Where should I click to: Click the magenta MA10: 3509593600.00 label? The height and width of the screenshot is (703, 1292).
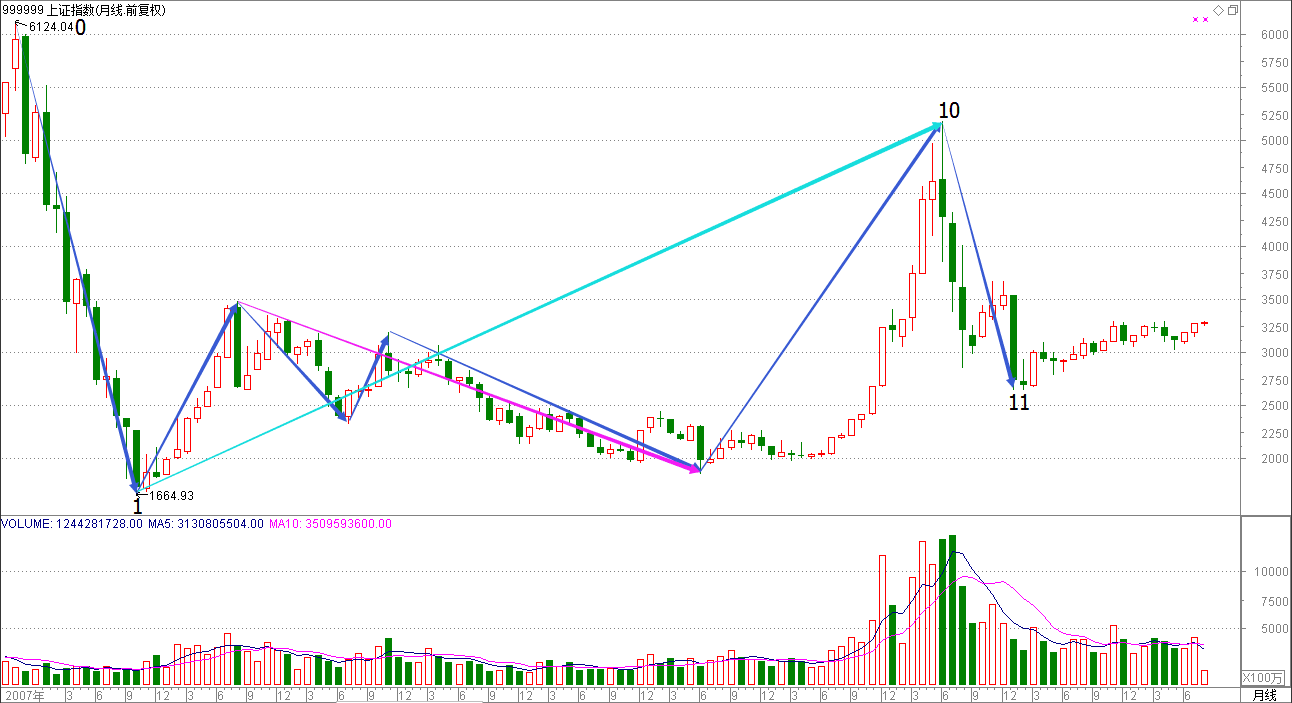[331, 523]
